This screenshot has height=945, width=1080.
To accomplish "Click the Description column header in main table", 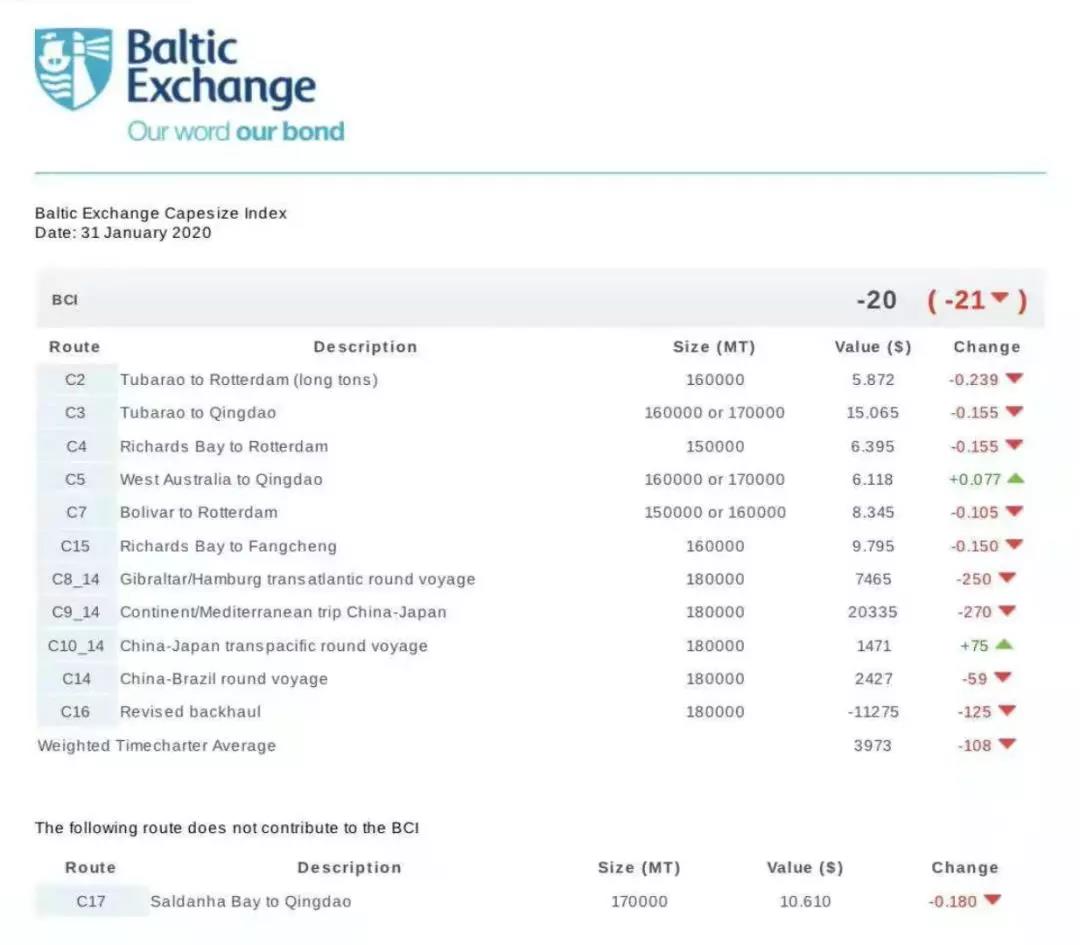I will 365,347.
